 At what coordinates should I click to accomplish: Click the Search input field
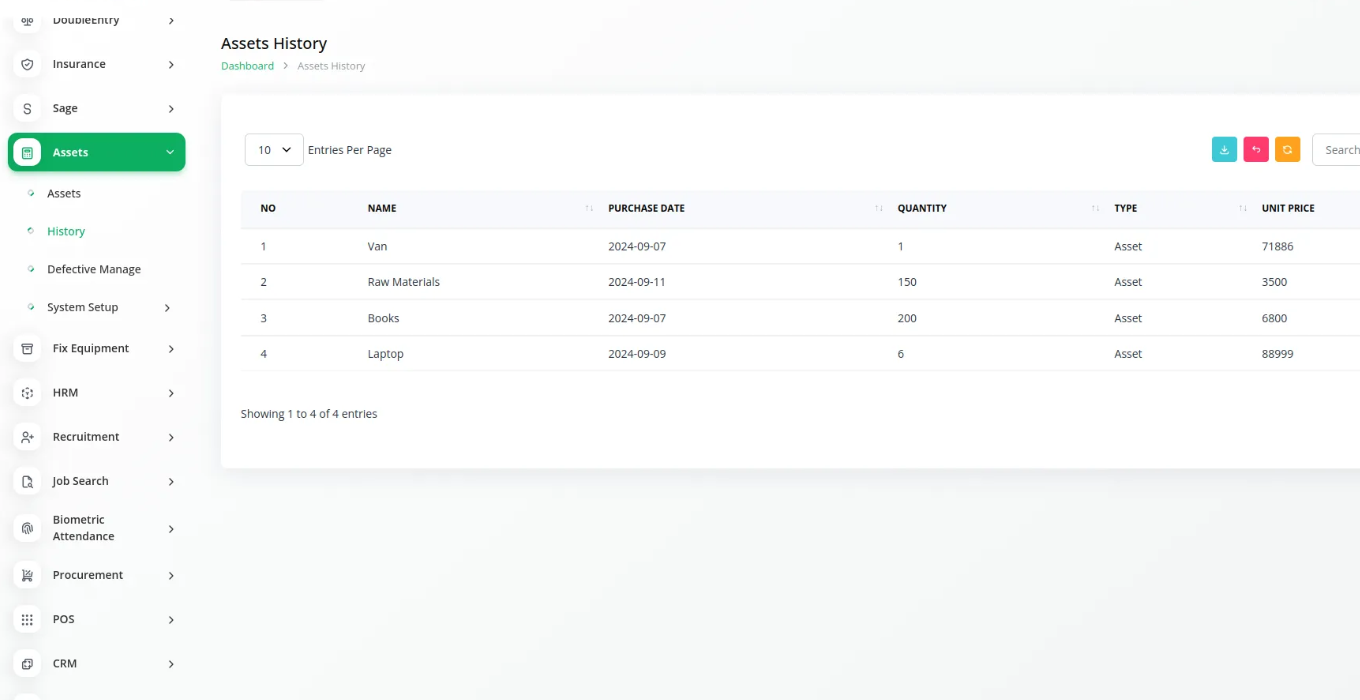1338,150
